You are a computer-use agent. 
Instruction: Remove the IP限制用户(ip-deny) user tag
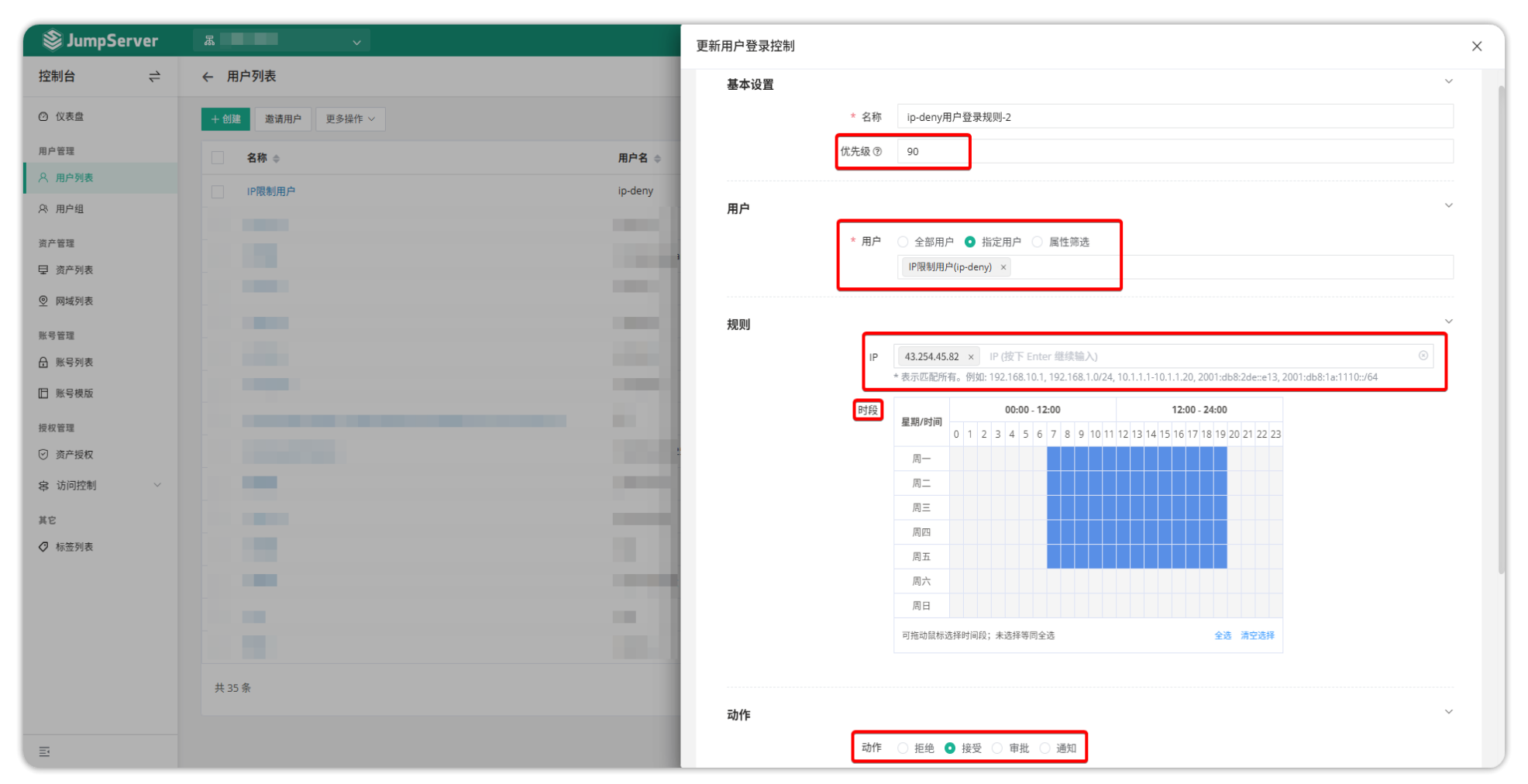pos(1003,267)
